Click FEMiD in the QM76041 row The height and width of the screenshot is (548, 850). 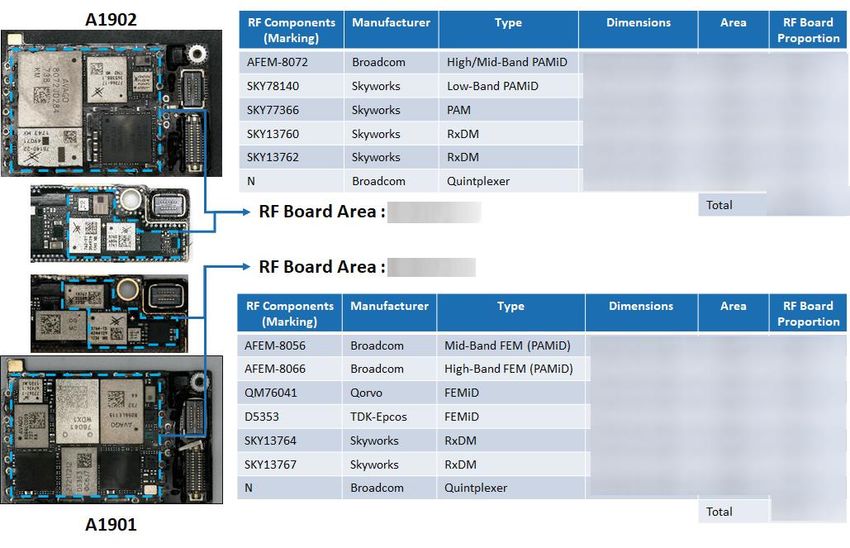click(x=511, y=392)
